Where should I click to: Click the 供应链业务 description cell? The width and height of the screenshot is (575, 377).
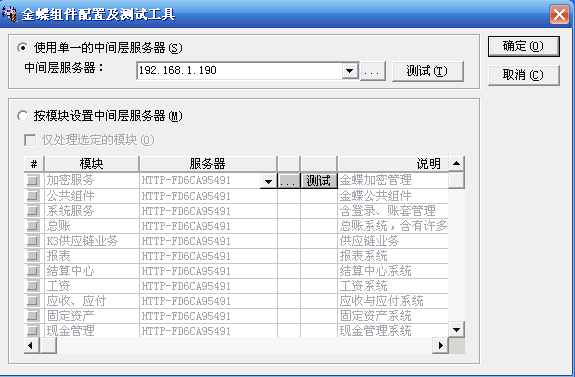(x=393, y=241)
